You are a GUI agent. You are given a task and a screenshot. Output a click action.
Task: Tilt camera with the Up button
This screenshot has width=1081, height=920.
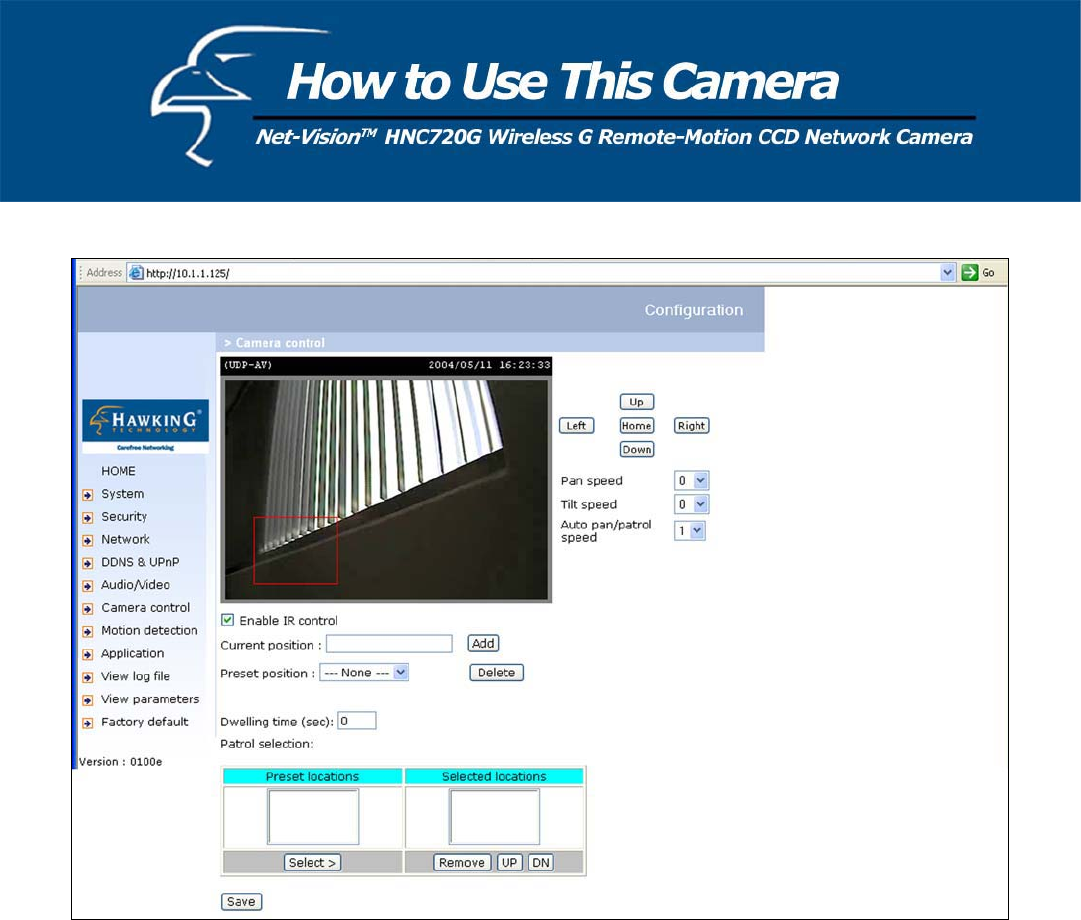click(636, 402)
